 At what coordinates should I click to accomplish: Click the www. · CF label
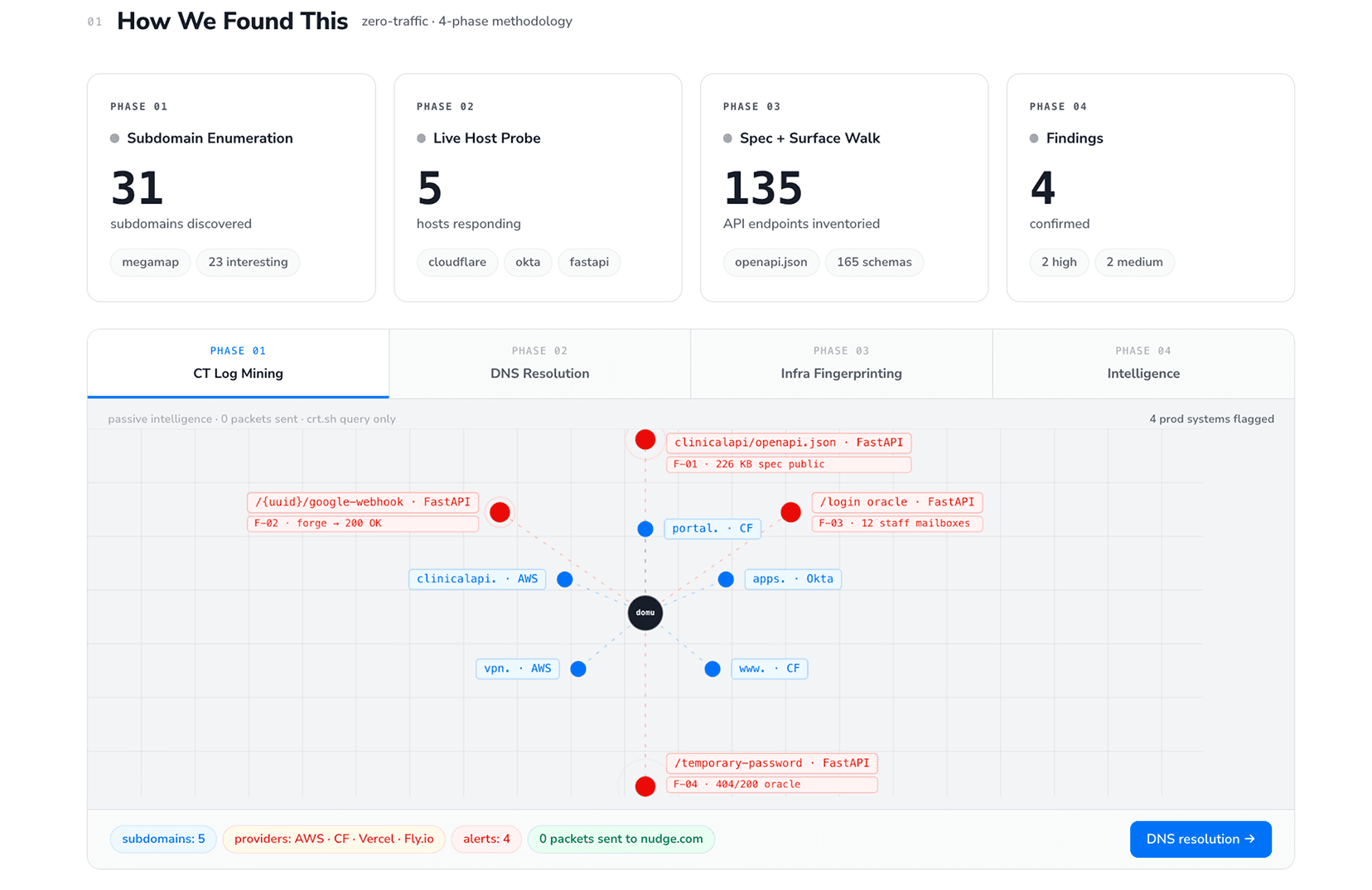pos(770,669)
